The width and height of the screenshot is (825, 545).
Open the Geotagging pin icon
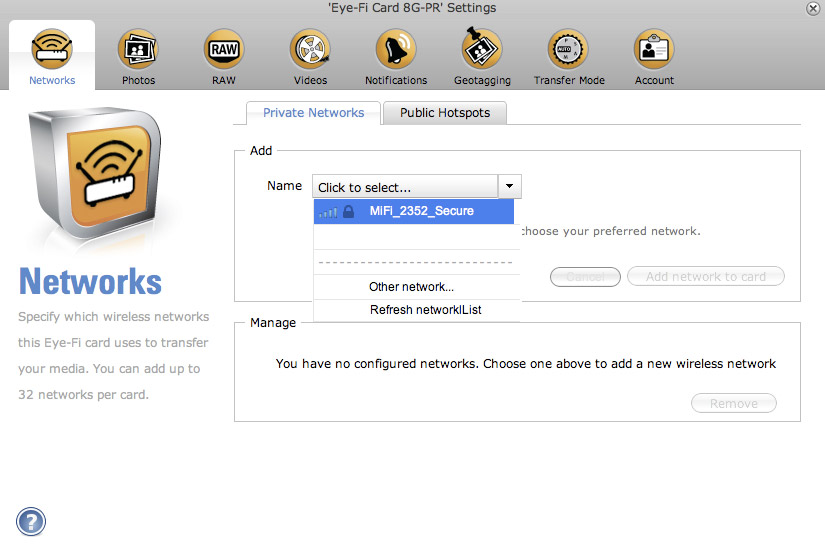[482, 48]
